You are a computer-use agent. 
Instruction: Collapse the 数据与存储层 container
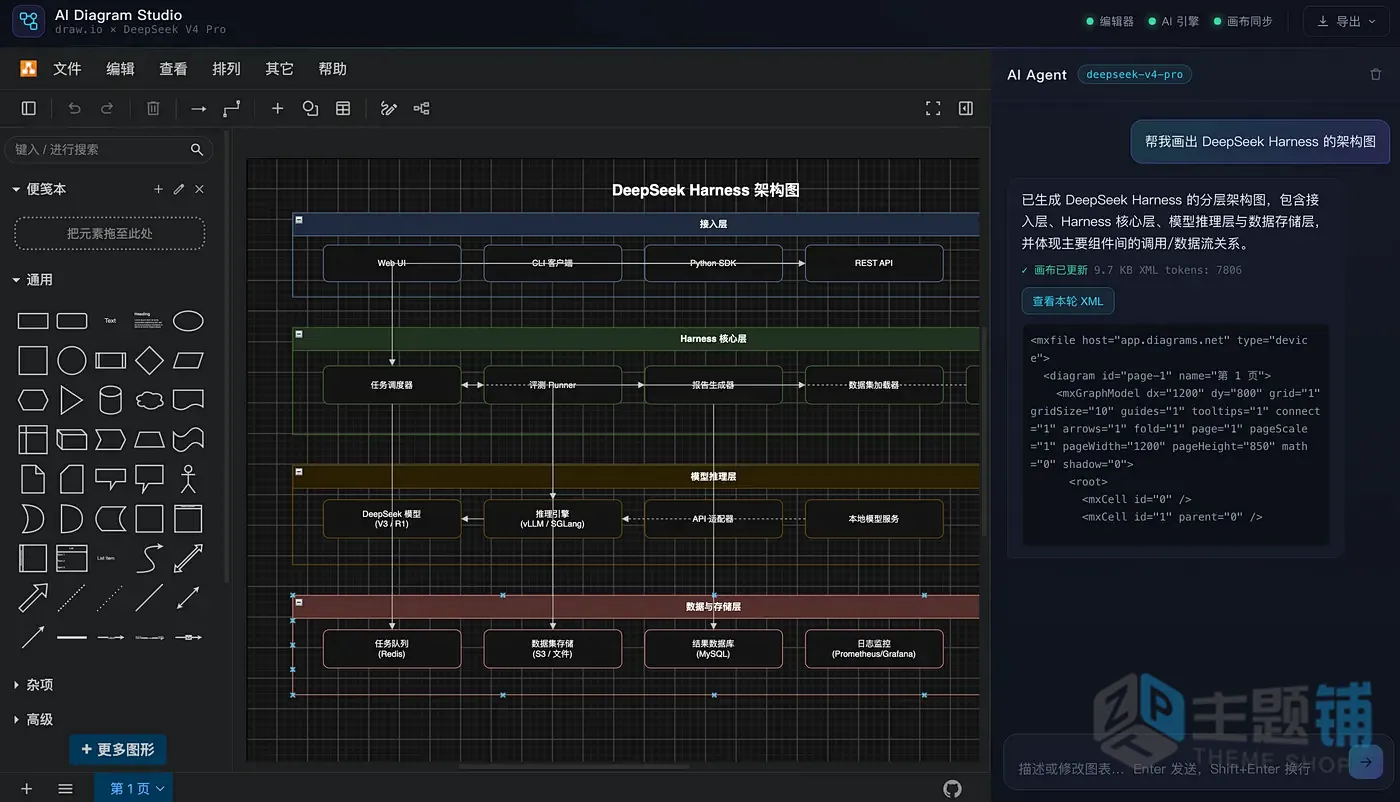299,602
